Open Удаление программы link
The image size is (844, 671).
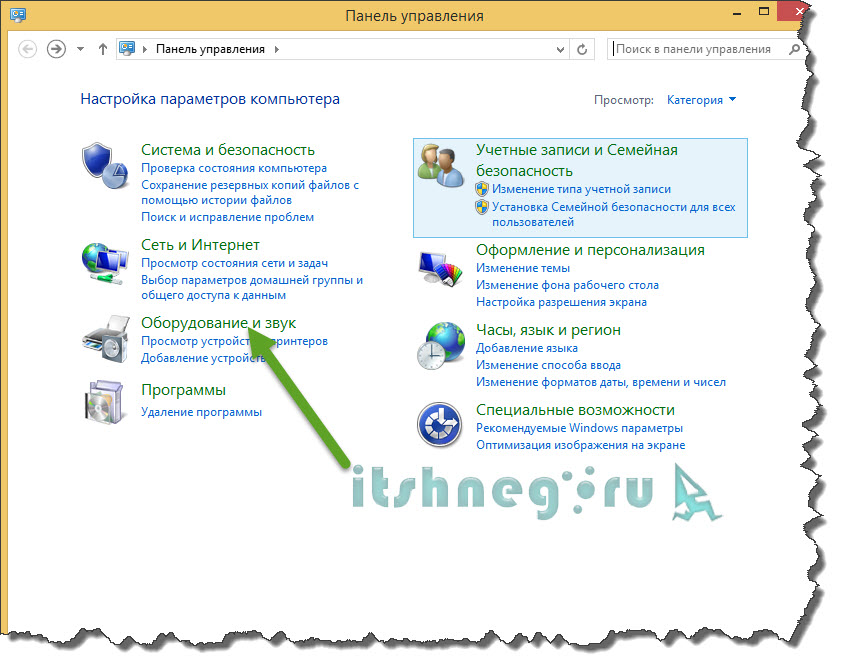click(x=201, y=412)
